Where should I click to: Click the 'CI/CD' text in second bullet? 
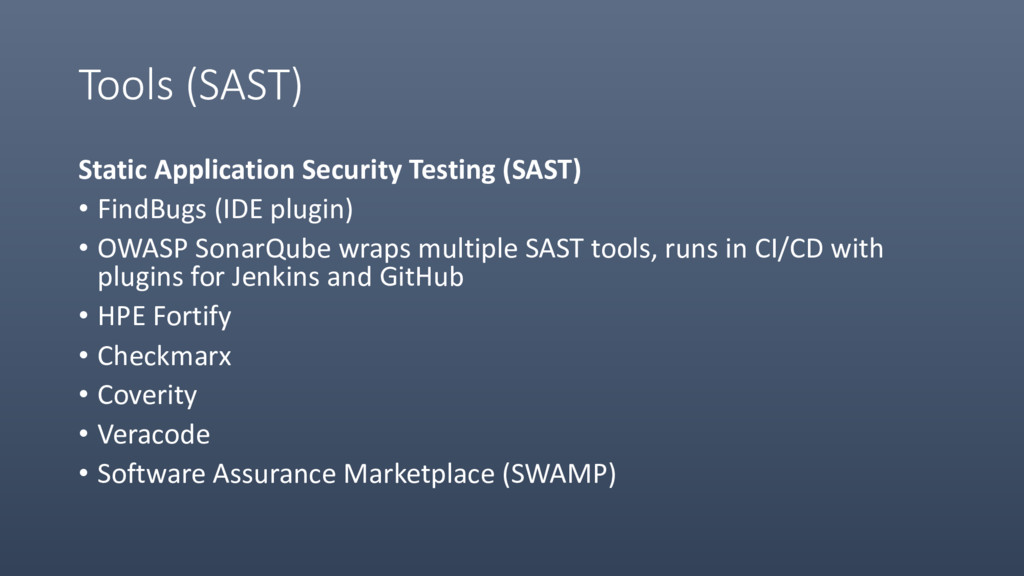point(789,249)
